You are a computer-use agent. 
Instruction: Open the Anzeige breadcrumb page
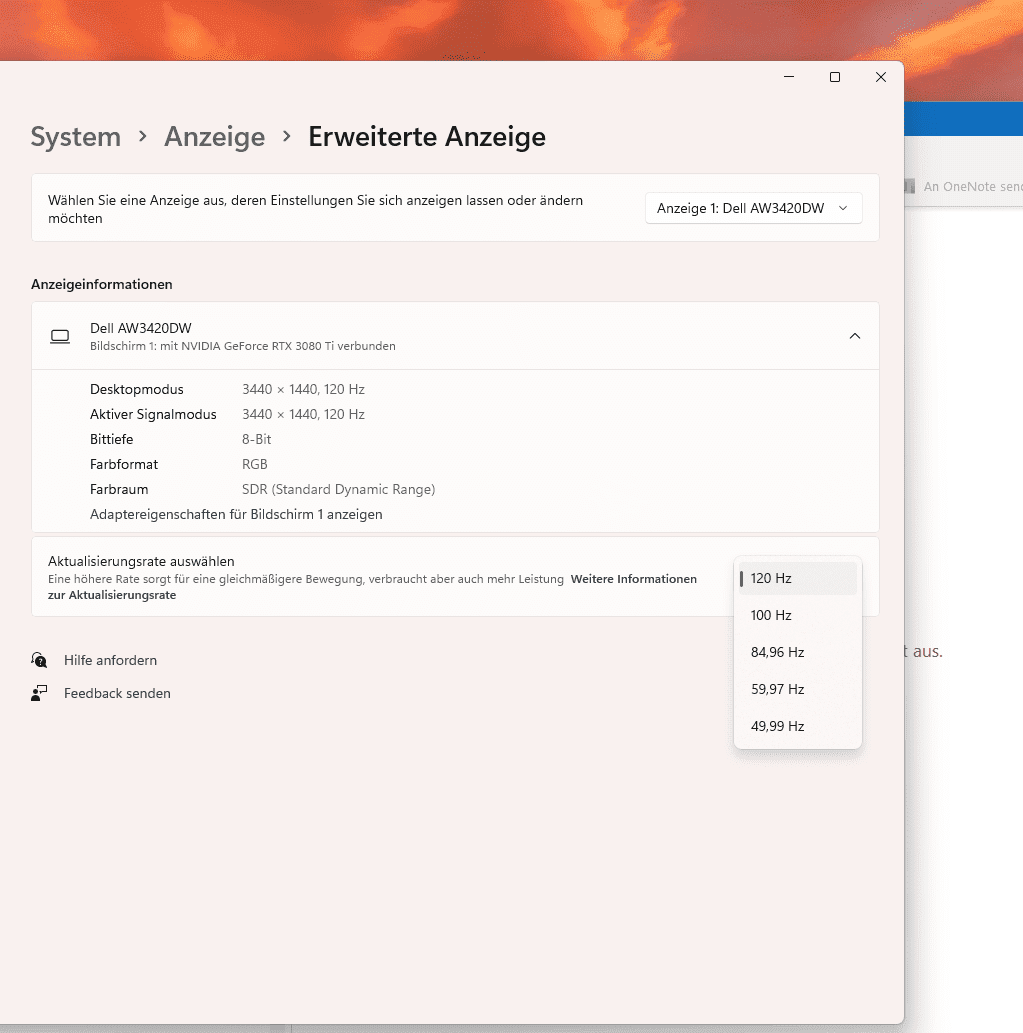pyautogui.click(x=214, y=137)
